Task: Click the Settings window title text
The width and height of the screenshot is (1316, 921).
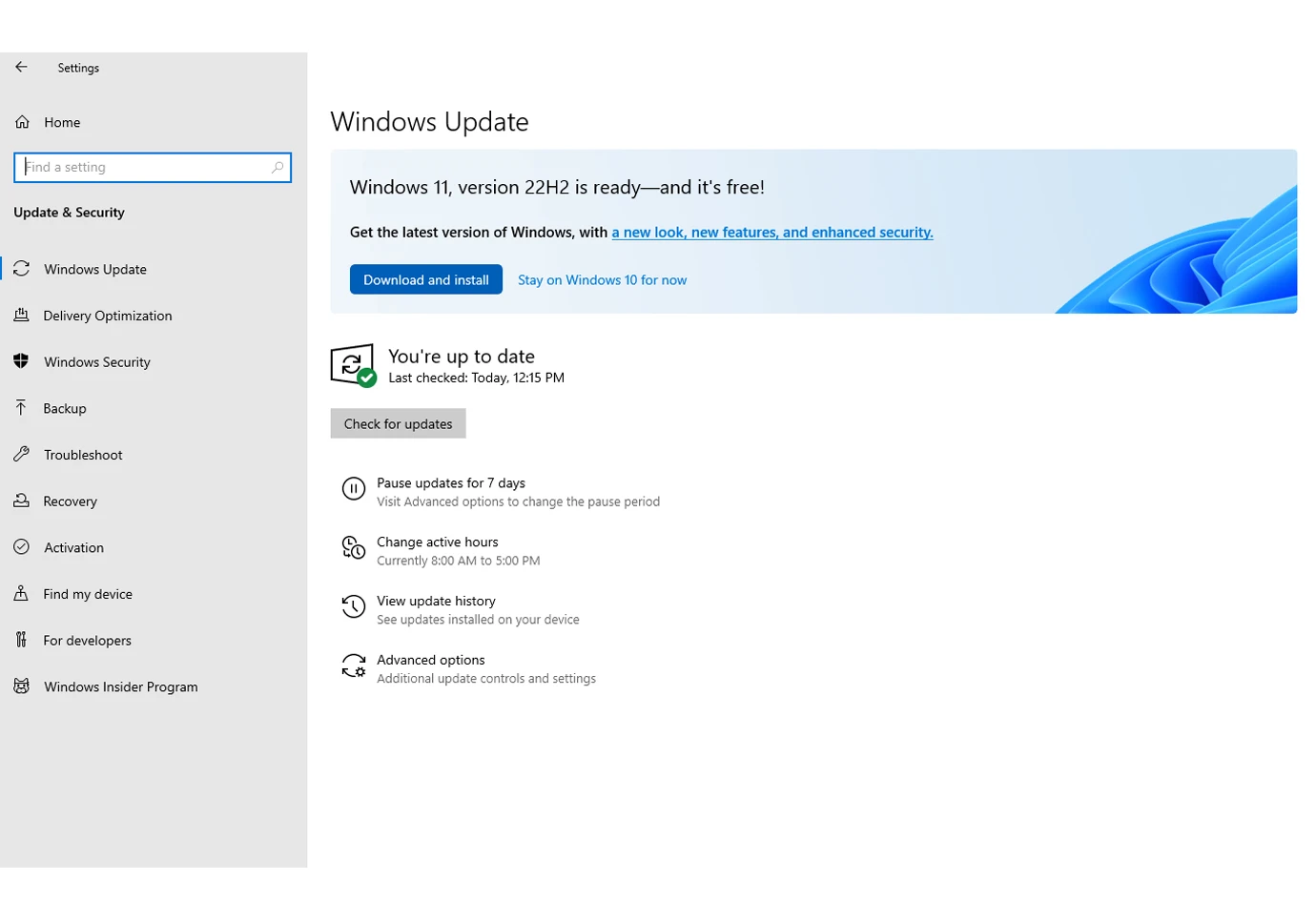Action: (x=78, y=68)
